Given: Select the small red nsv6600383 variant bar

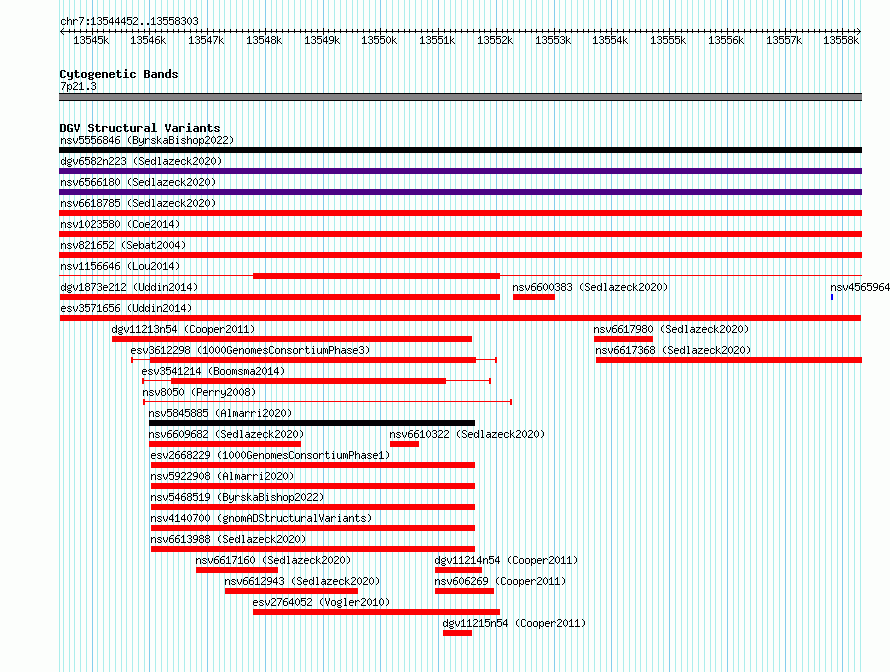Looking at the screenshot, I should [x=534, y=297].
